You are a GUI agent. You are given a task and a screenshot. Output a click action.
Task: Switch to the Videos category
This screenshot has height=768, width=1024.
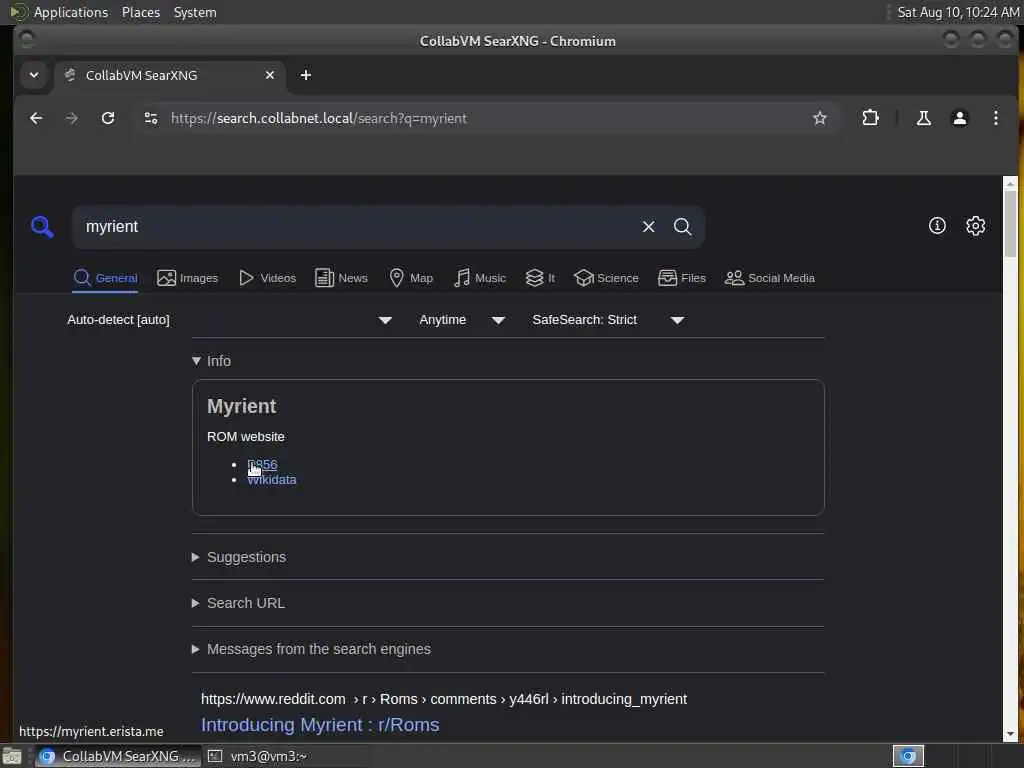268,278
